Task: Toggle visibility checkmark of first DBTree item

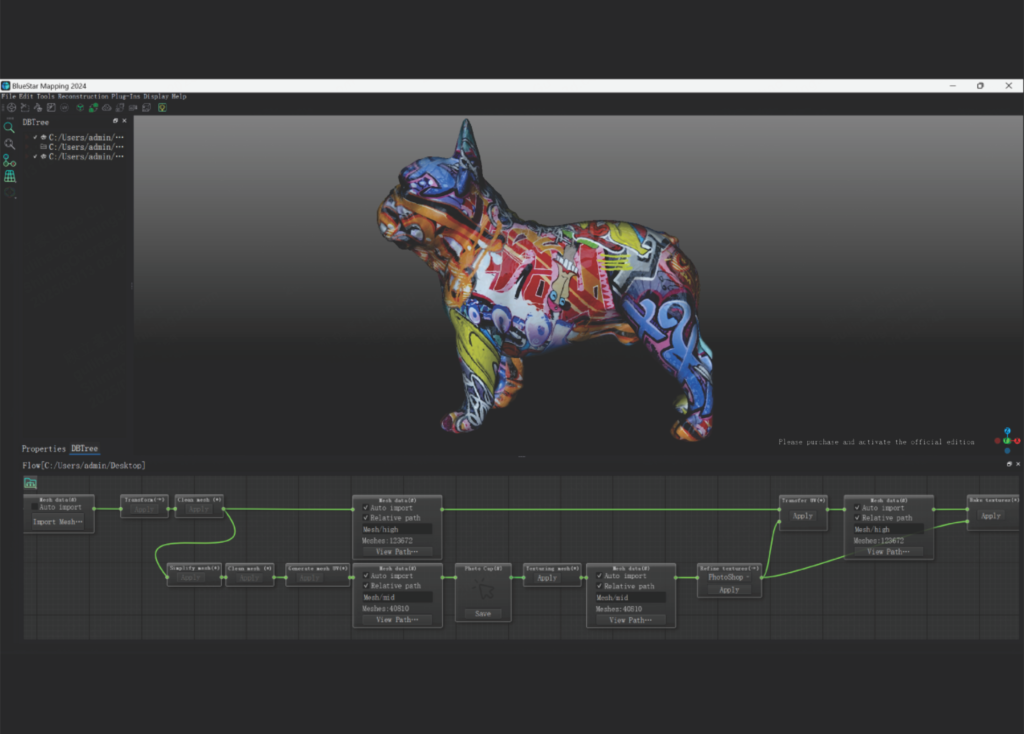Action: pos(35,137)
